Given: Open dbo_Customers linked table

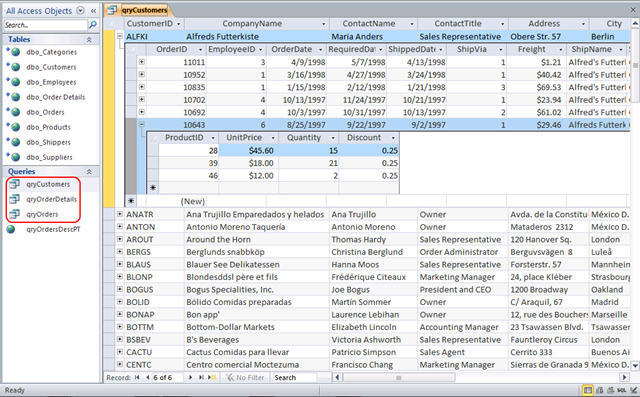Looking at the screenshot, I should [x=51, y=67].
